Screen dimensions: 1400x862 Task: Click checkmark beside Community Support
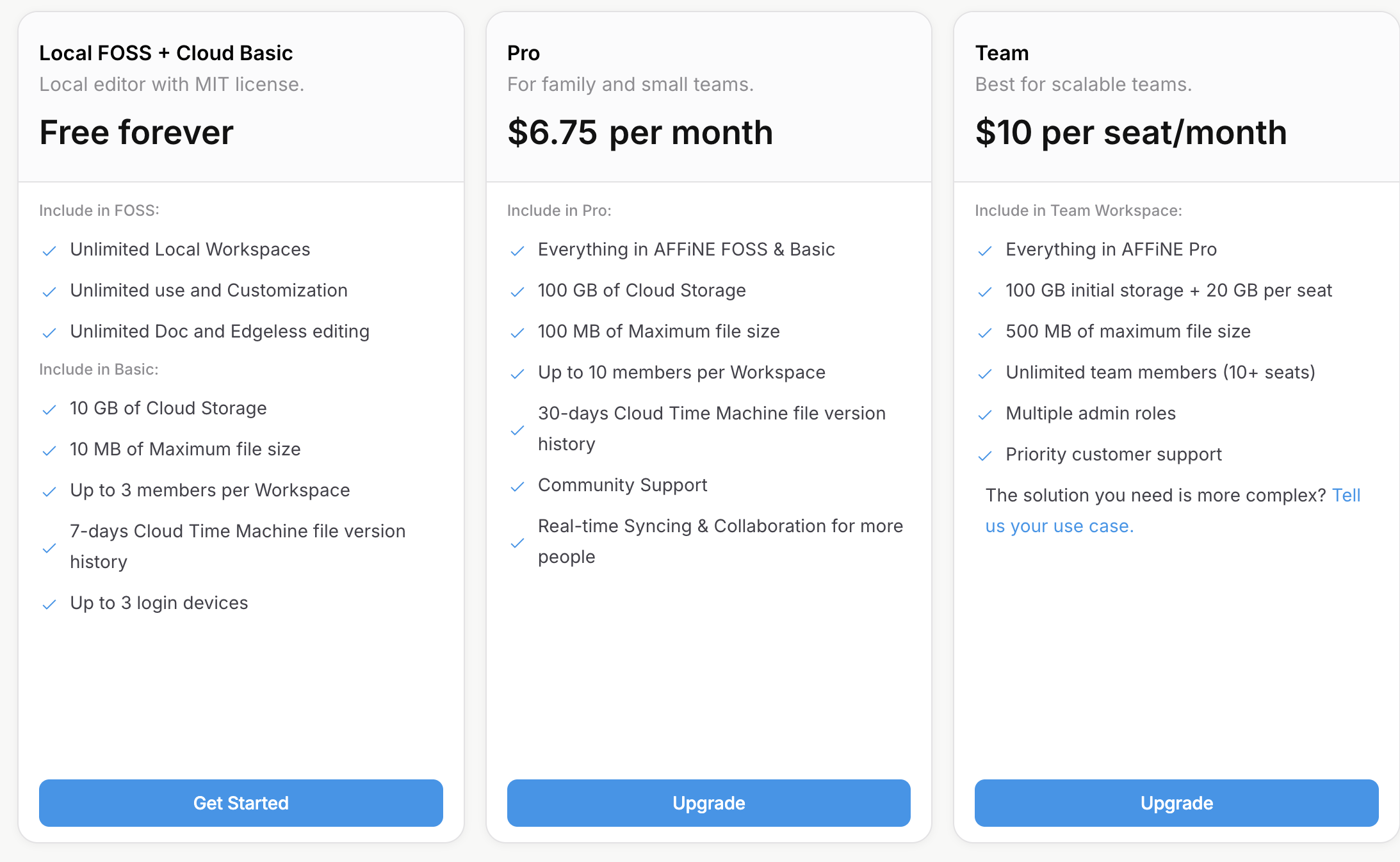(x=517, y=486)
